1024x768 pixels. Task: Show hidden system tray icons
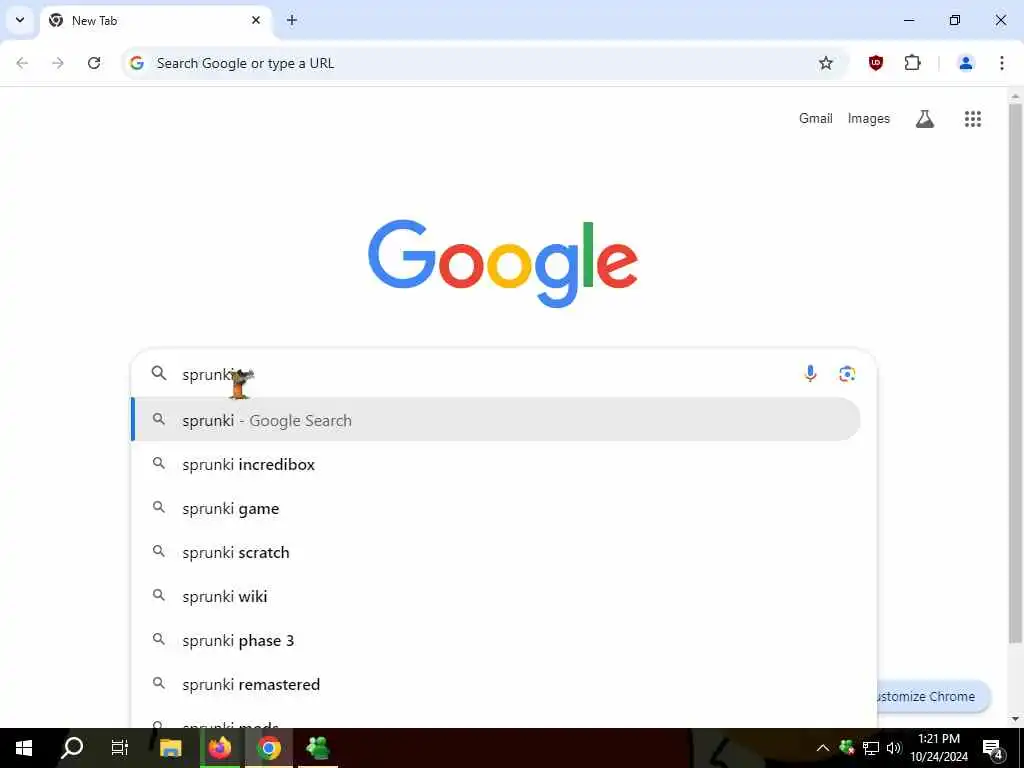pyautogui.click(x=823, y=748)
